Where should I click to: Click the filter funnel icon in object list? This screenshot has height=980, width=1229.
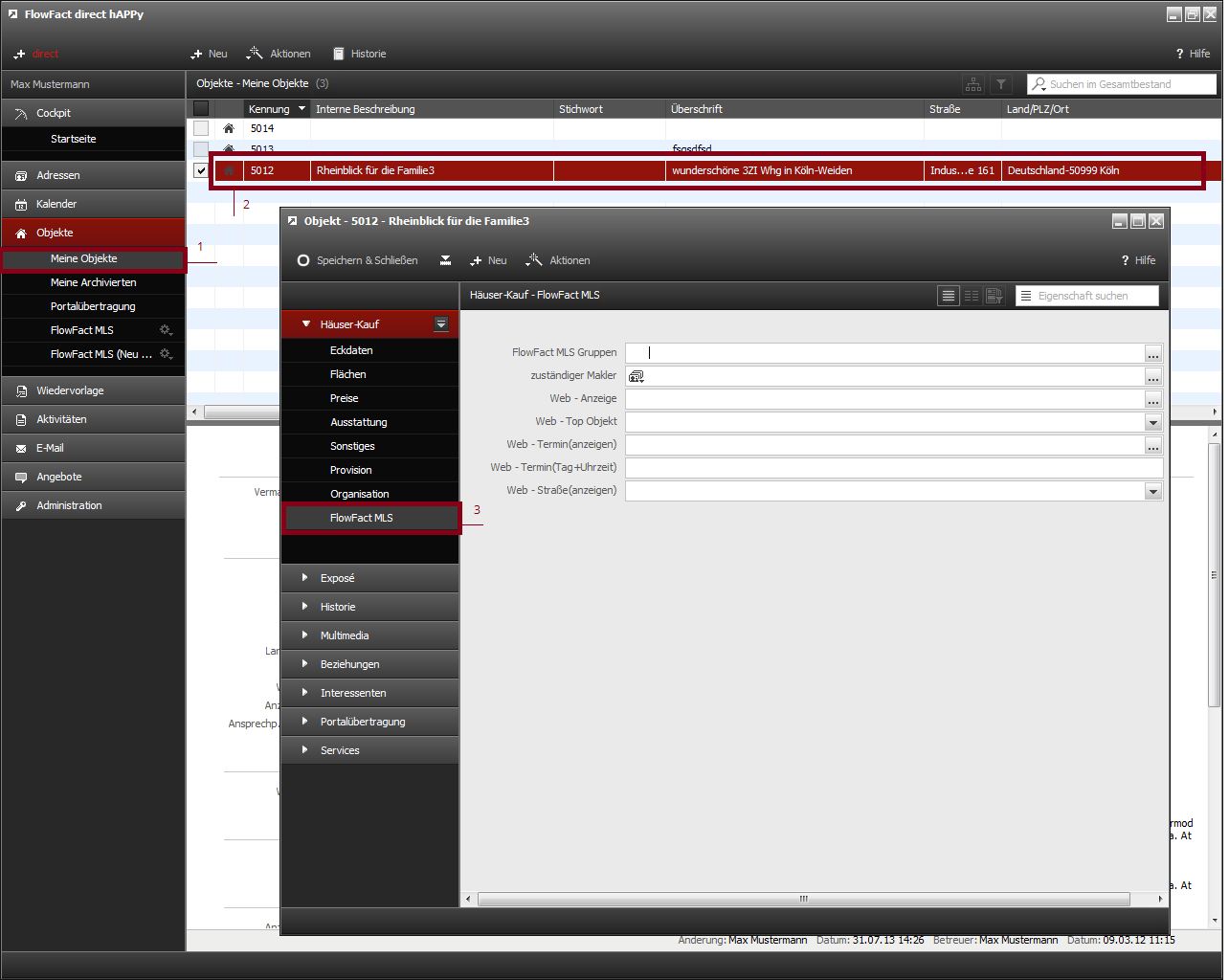[x=1000, y=84]
